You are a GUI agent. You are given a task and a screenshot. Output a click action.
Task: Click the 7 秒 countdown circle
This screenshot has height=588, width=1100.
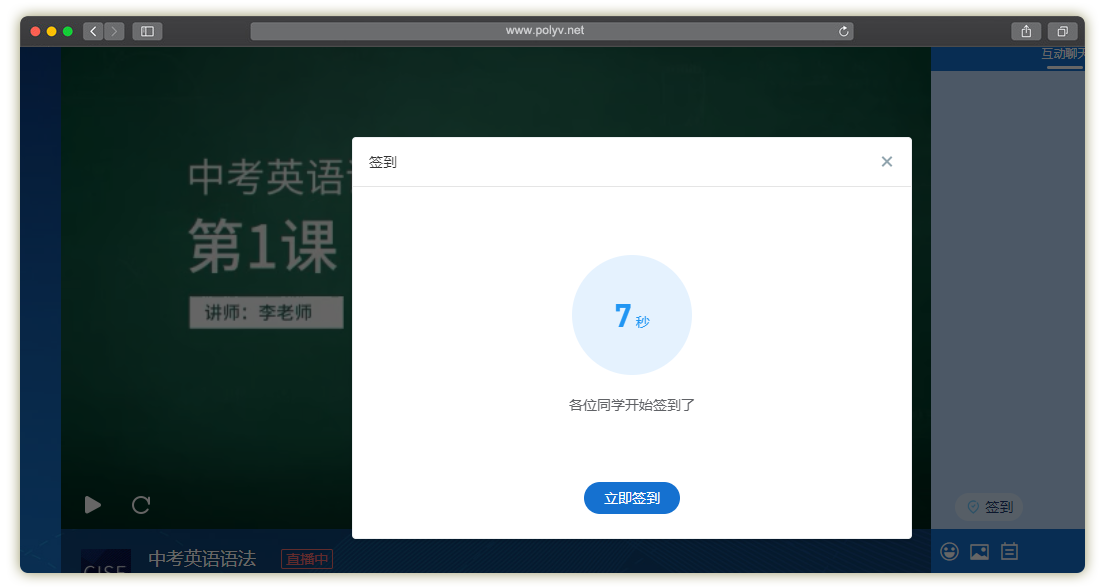(x=631, y=315)
